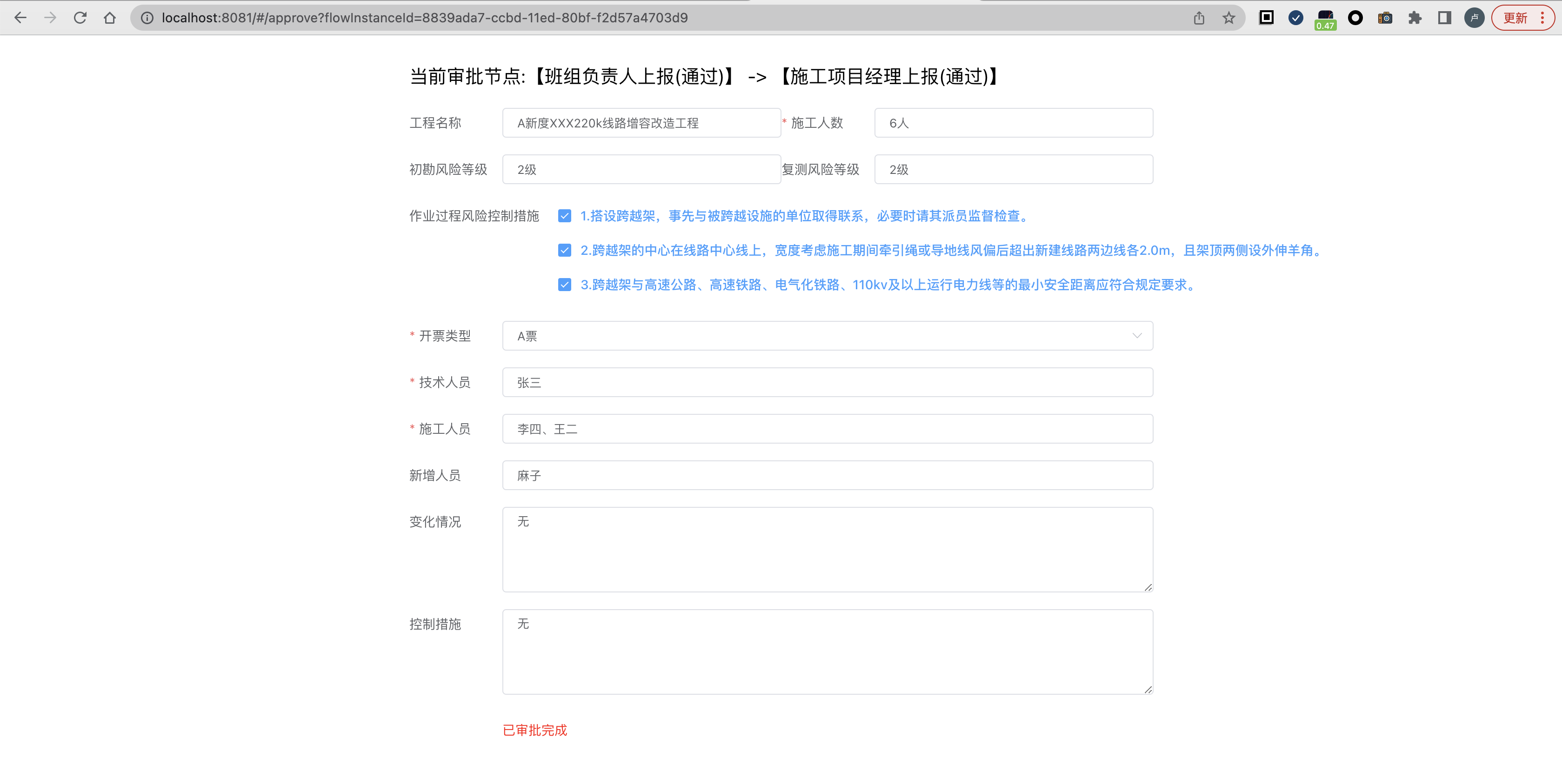
Task: Click measure text 1.搭设跨越架 label
Action: [x=806, y=216]
